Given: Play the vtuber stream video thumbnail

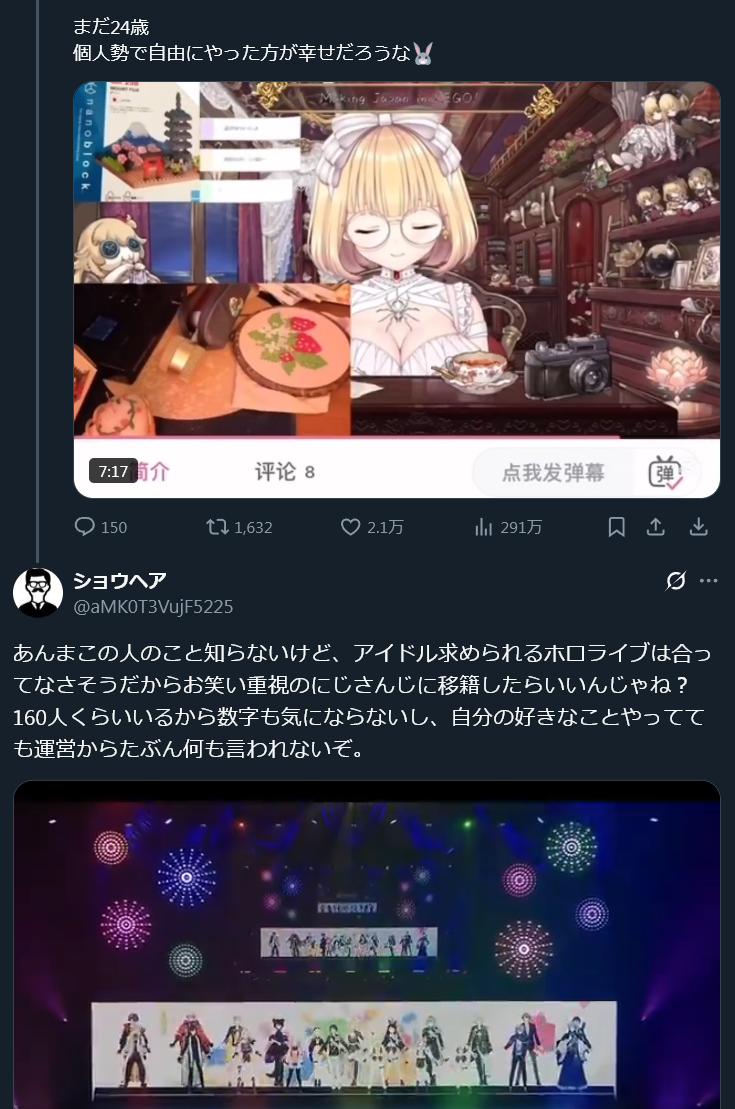Looking at the screenshot, I should click(x=397, y=290).
